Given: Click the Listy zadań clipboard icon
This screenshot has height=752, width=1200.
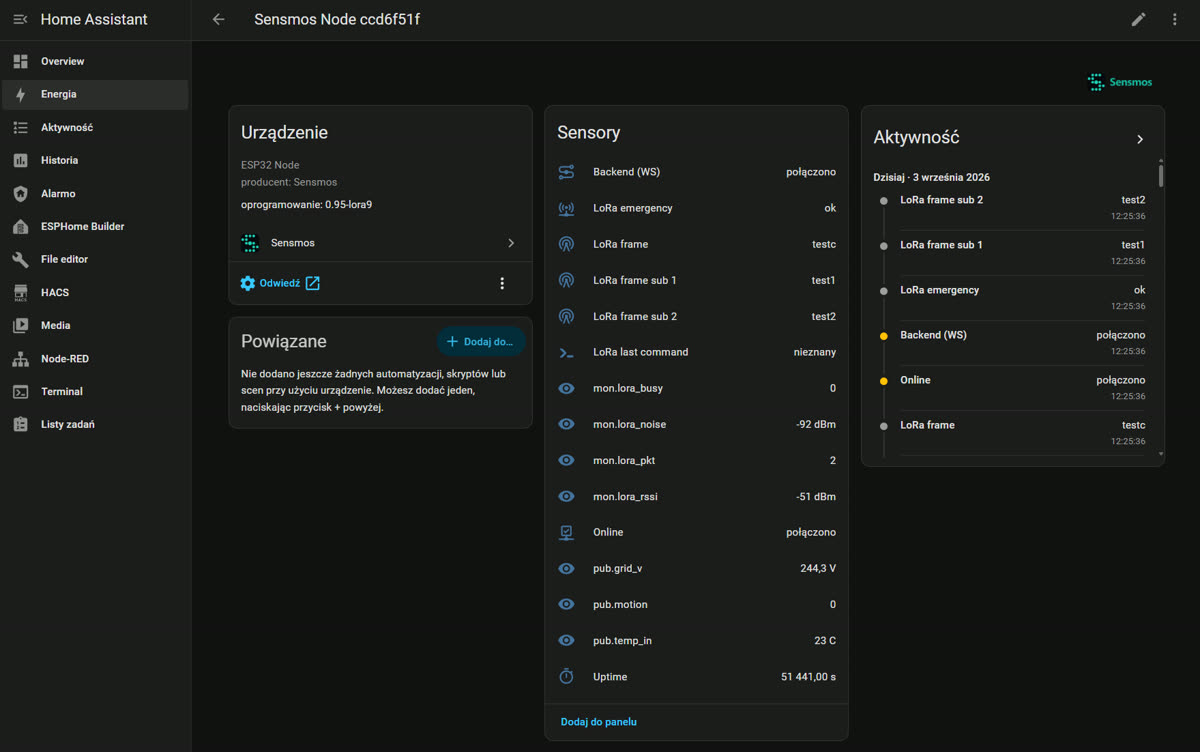Looking at the screenshot, I should pos(20,425).
